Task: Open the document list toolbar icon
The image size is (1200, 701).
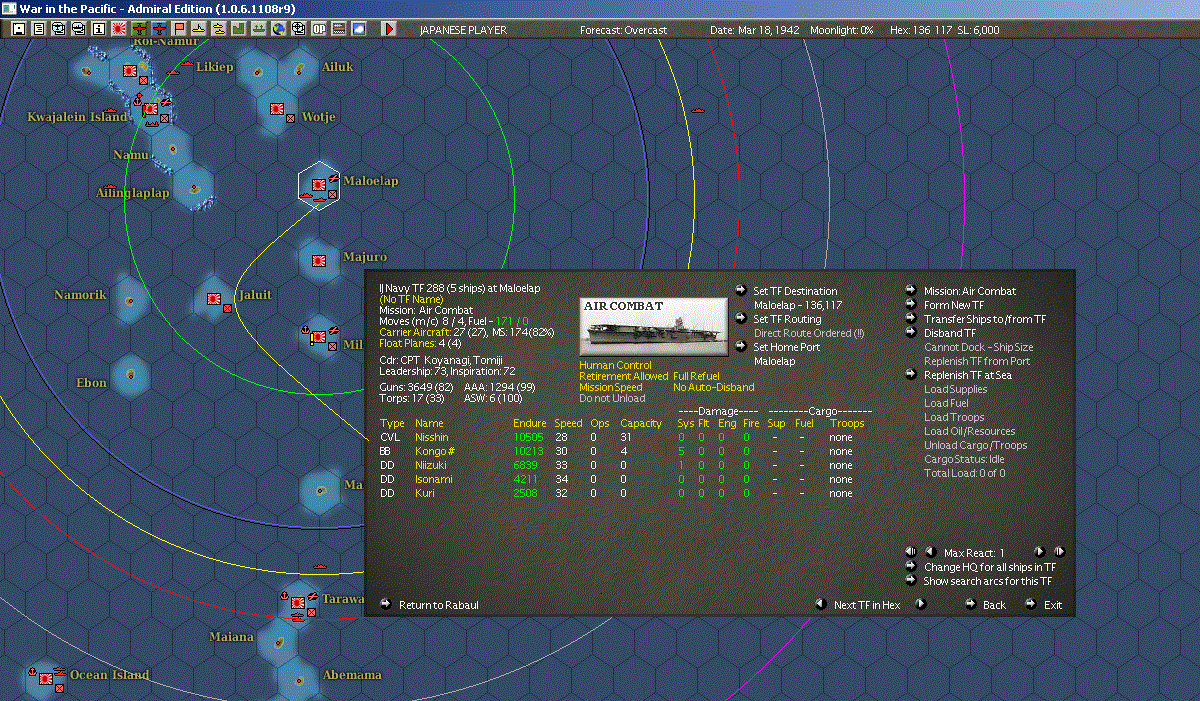Action: coord(38,29)
